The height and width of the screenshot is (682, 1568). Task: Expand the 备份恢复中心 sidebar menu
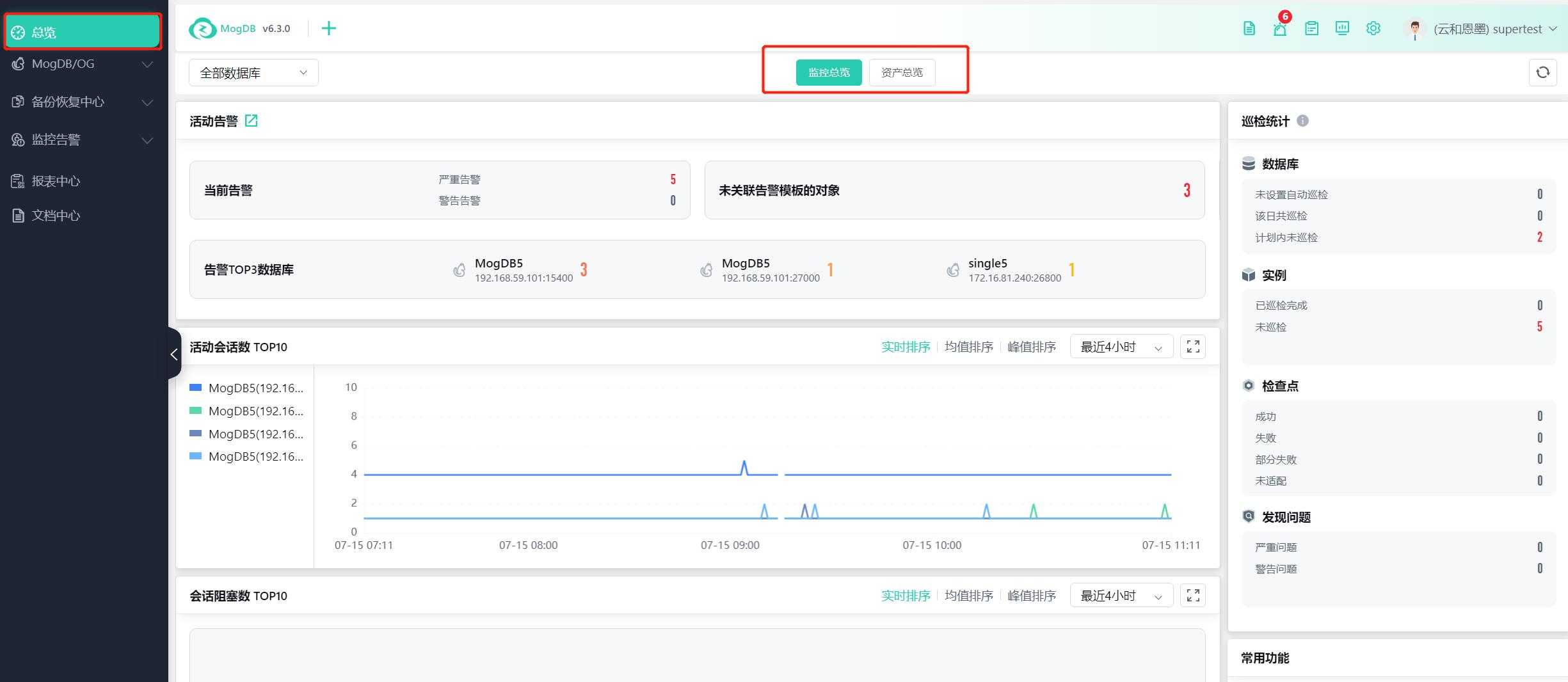[x=83, y=102]
